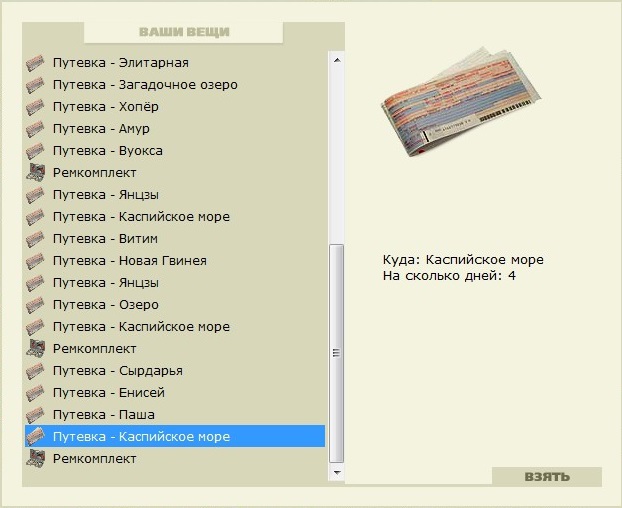The height and width of the screenshot is (508, 622).
Task: Click the scrollbar down arrow
Action: tap(337, 473)
